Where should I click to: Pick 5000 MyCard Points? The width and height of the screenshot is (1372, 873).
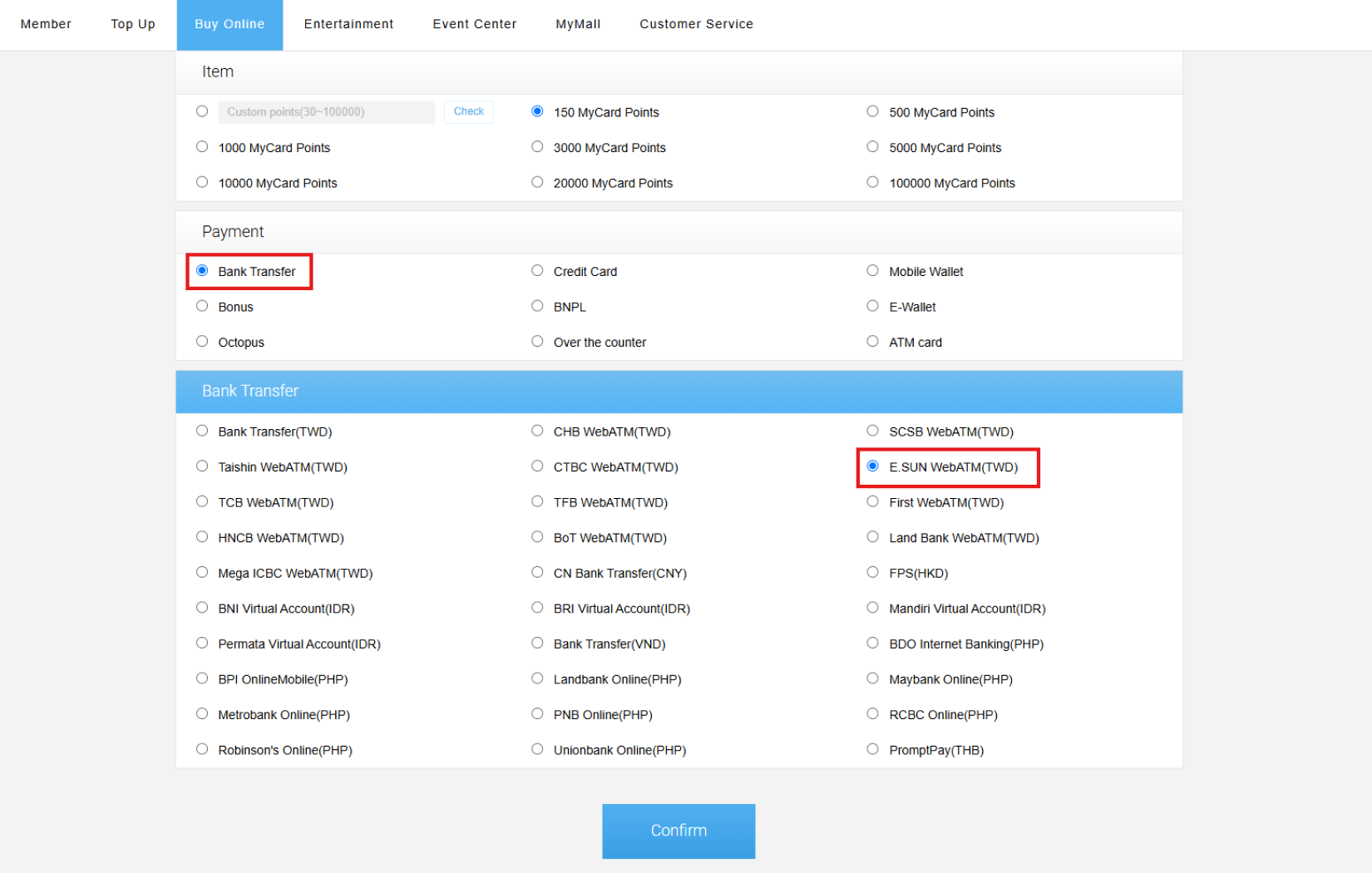[872, 147]
